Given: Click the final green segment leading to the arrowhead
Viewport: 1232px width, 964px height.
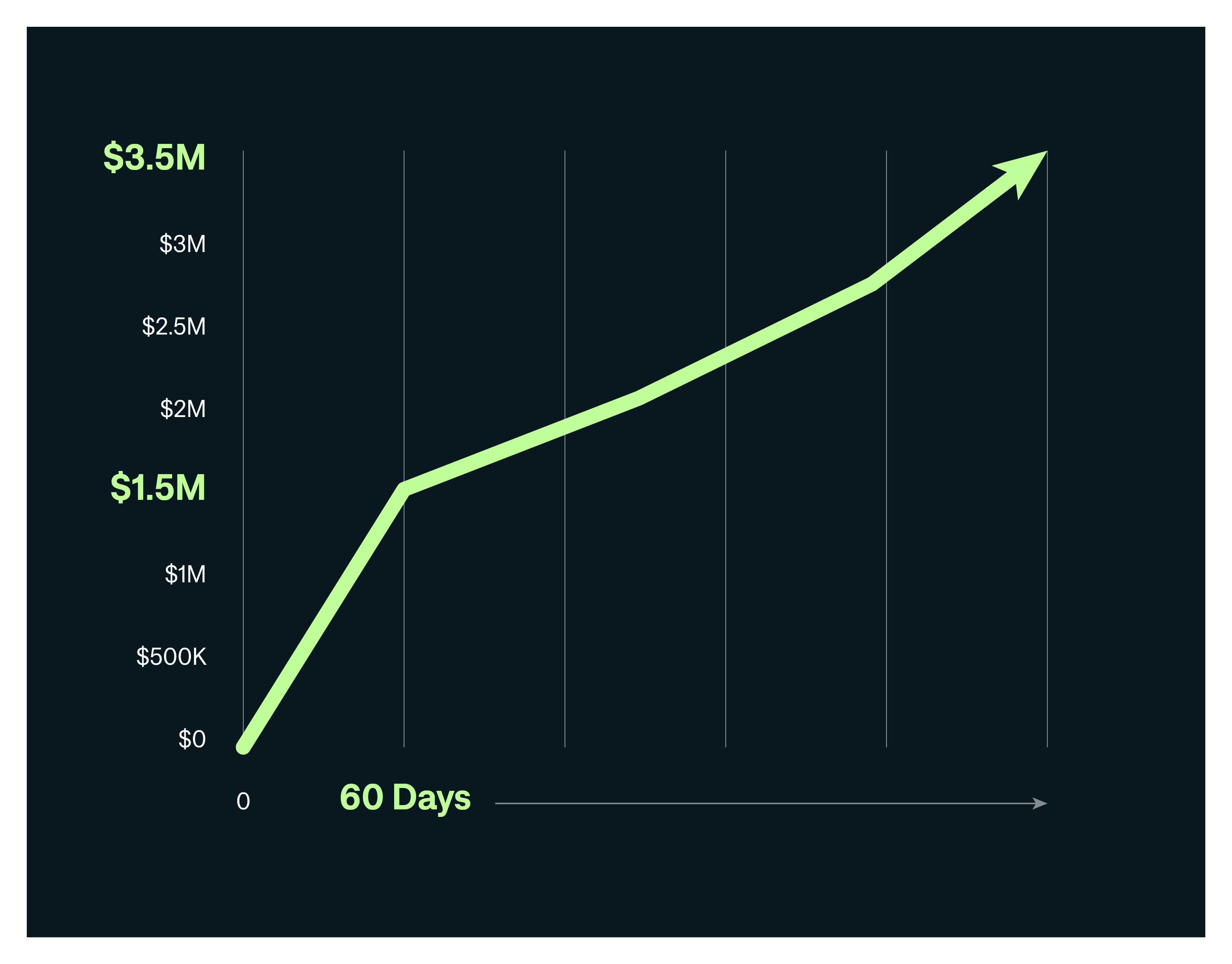Looking at the screenshot, I should coord(942,229).
